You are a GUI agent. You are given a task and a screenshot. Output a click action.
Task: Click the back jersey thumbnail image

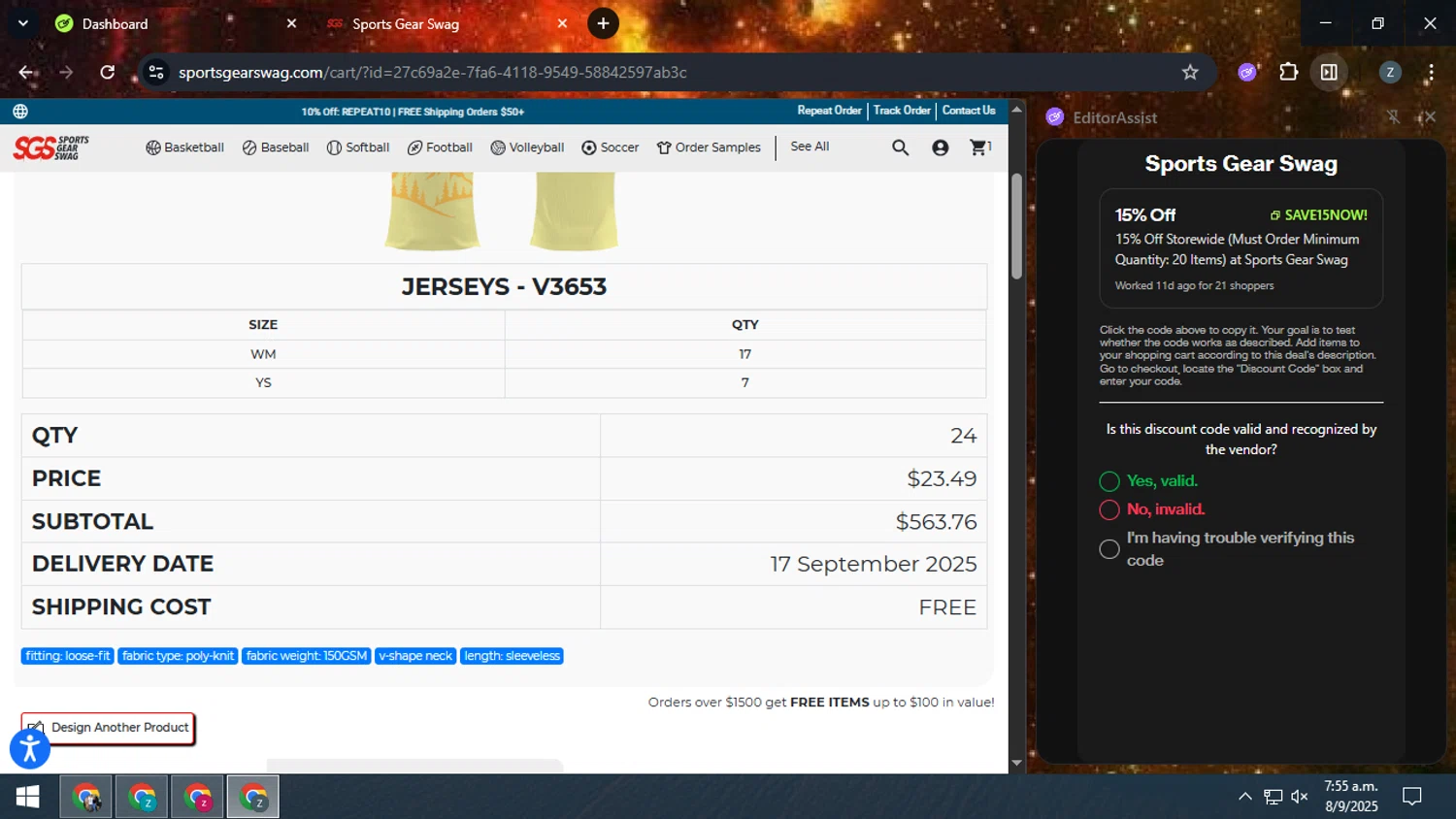574,211
